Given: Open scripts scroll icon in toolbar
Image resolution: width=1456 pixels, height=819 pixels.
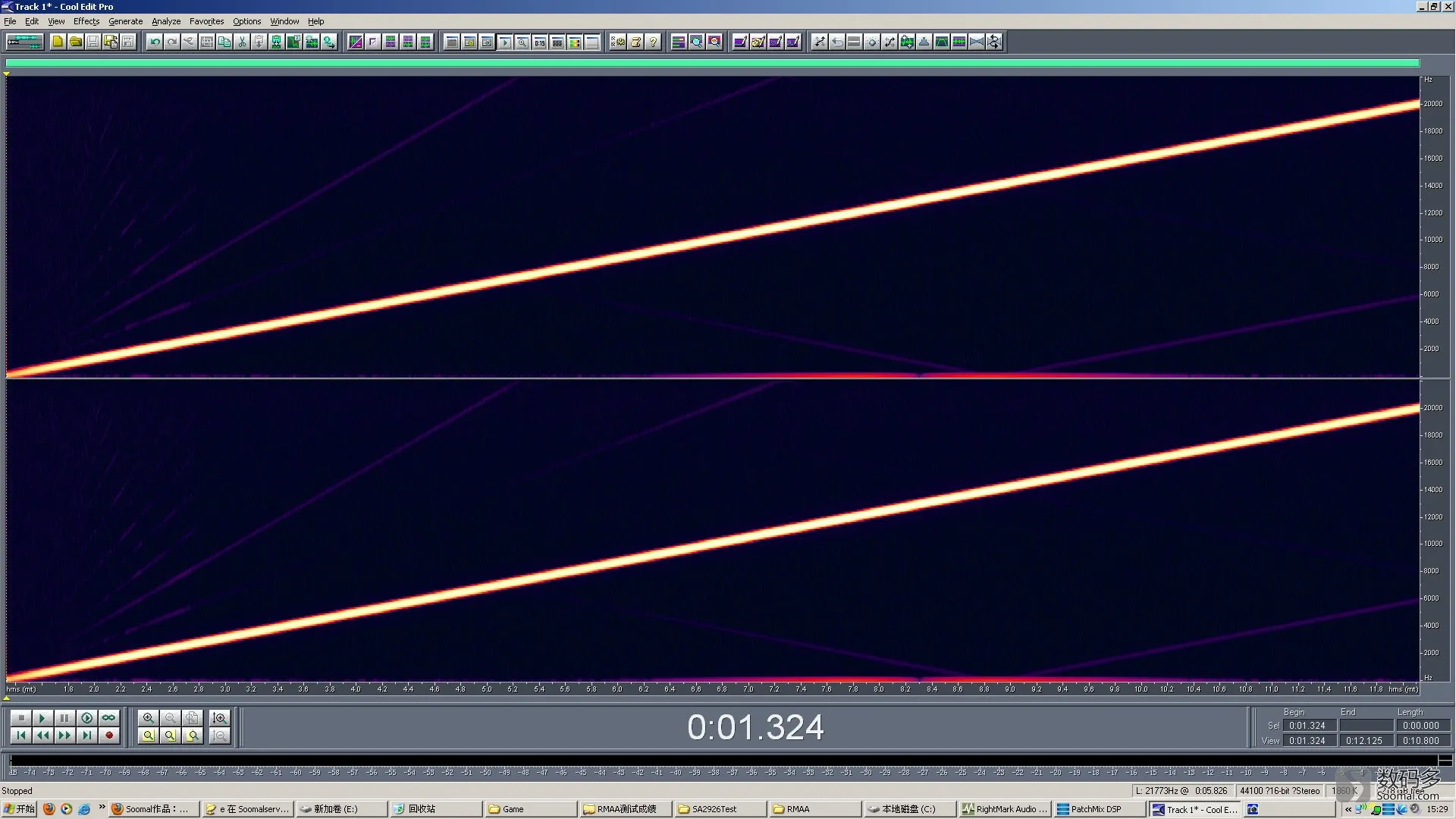Looking at the screenshot, I should click(635, 42).
